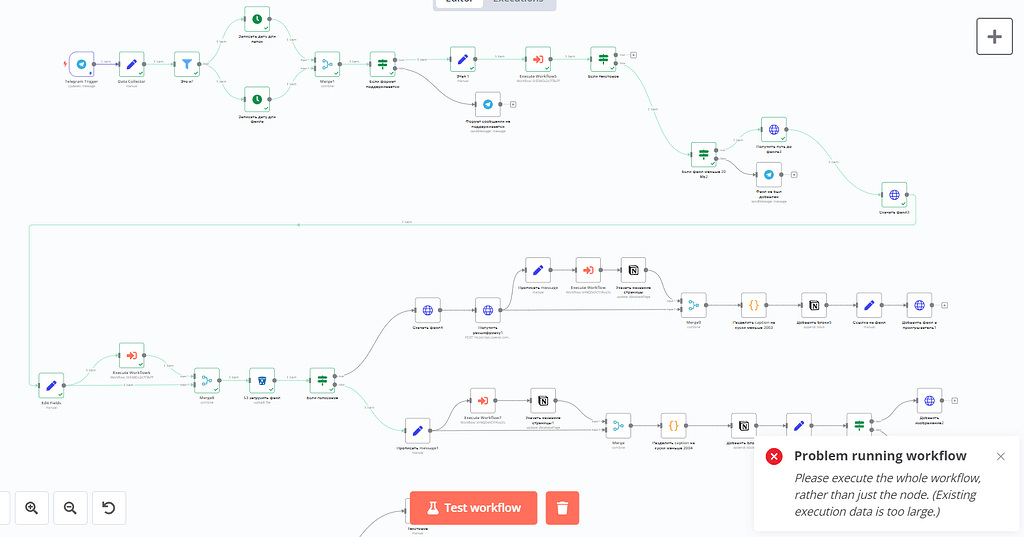This screenshot has width=1024, height=537.
Task: Open the S3 upload file node
Action: 262,380
